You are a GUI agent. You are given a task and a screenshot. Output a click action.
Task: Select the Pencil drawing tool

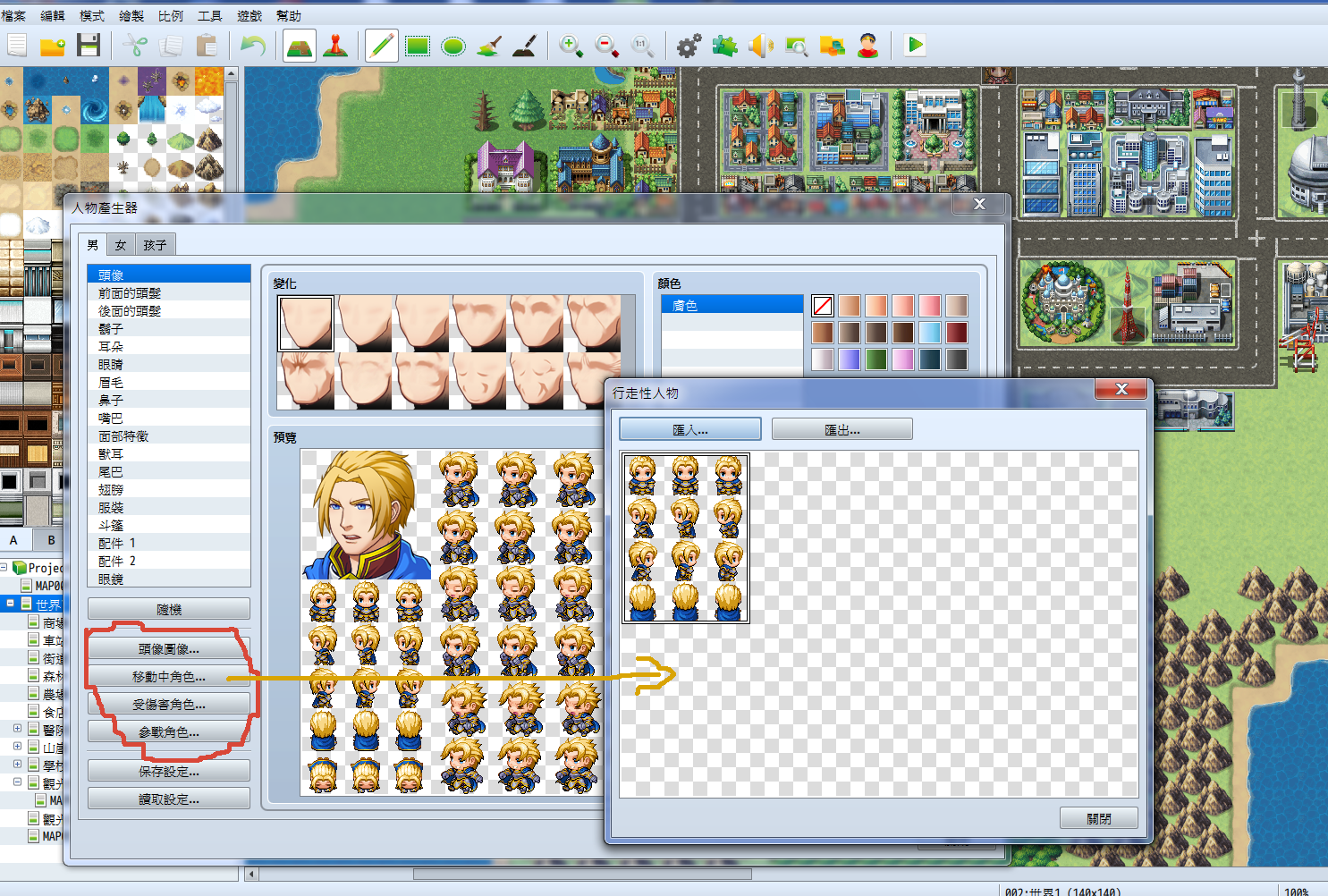click(382, 45)
